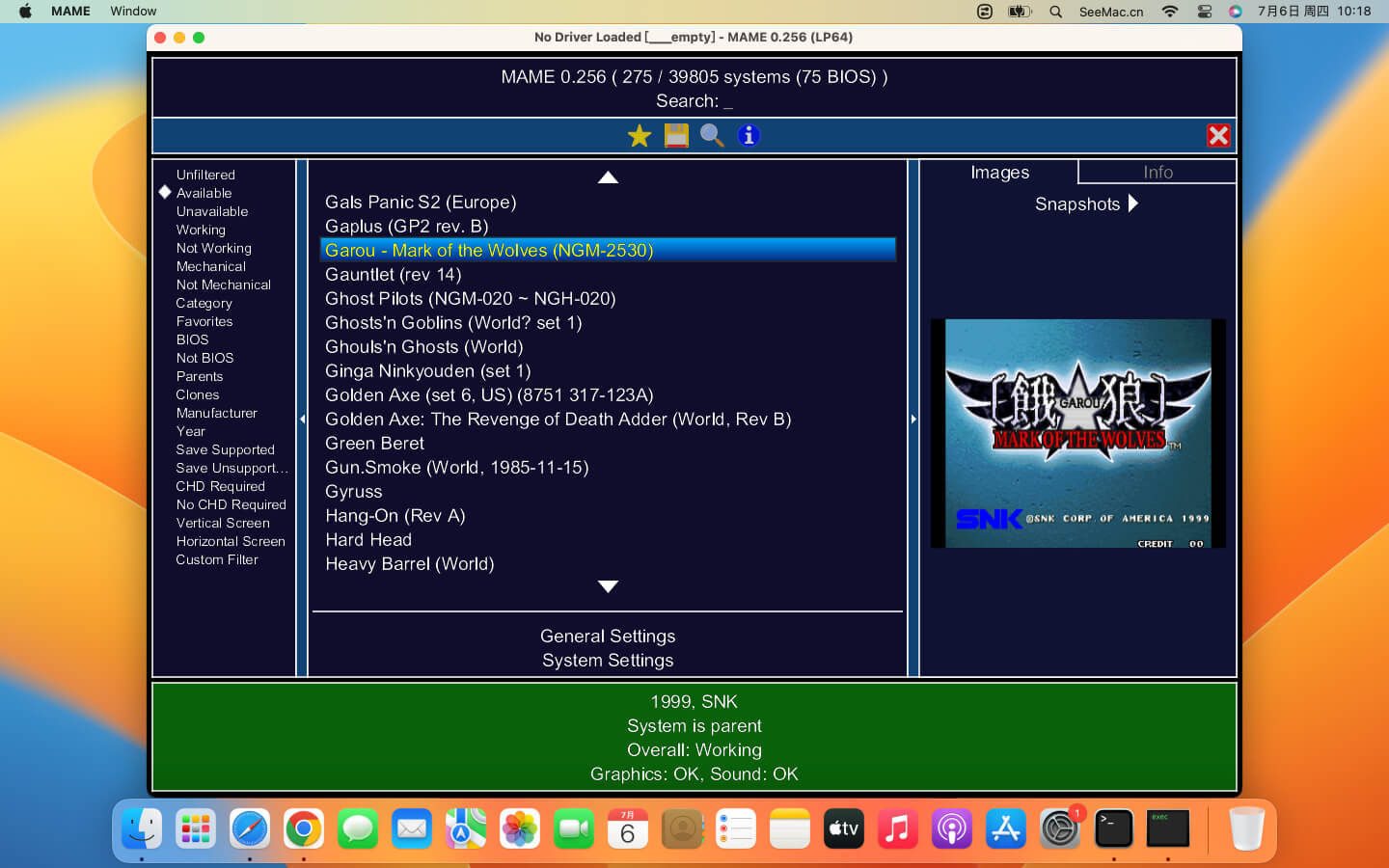Screen dimensions: 1389x868
Task: Collapse the left filter panel arrow
Action: tap(302, 419)
